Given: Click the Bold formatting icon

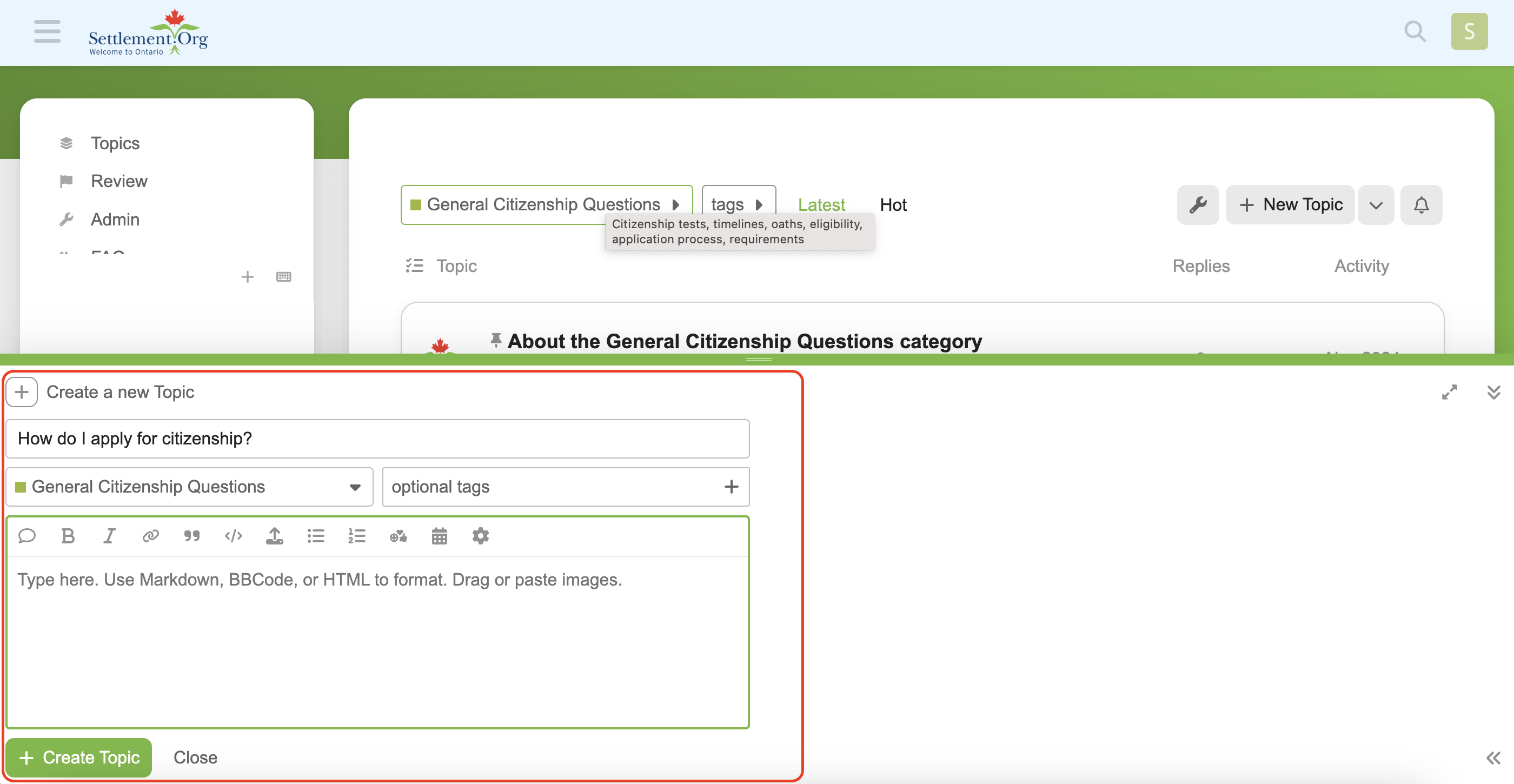Looking at the screenshot, I should tap(68, 535).
